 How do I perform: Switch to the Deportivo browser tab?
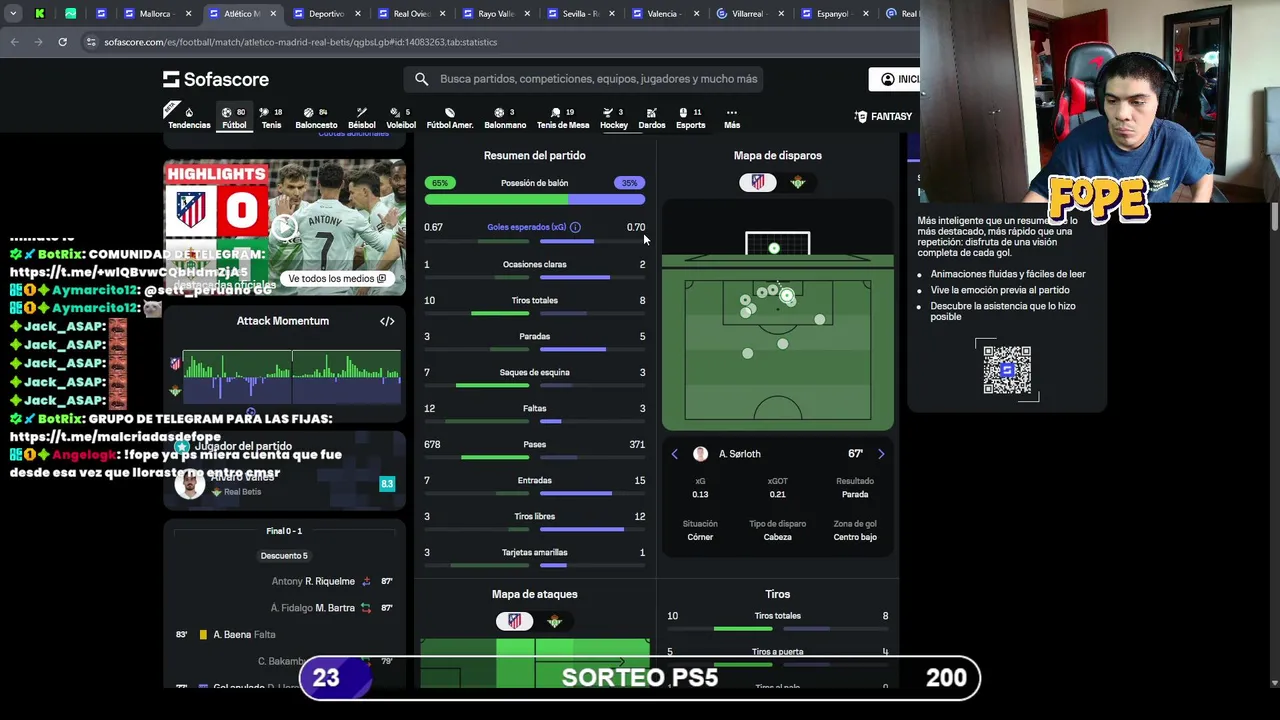click(327, 14)
